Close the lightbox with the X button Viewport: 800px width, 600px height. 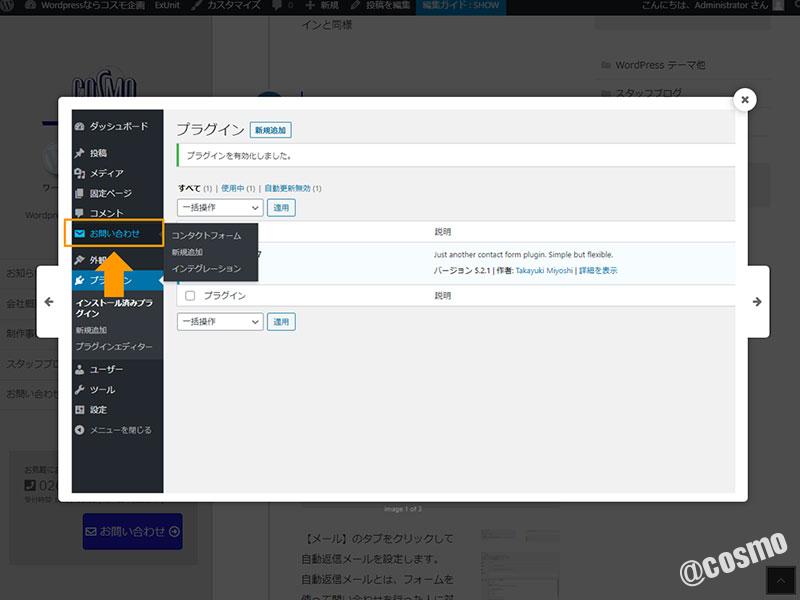[x=744, y=99]
